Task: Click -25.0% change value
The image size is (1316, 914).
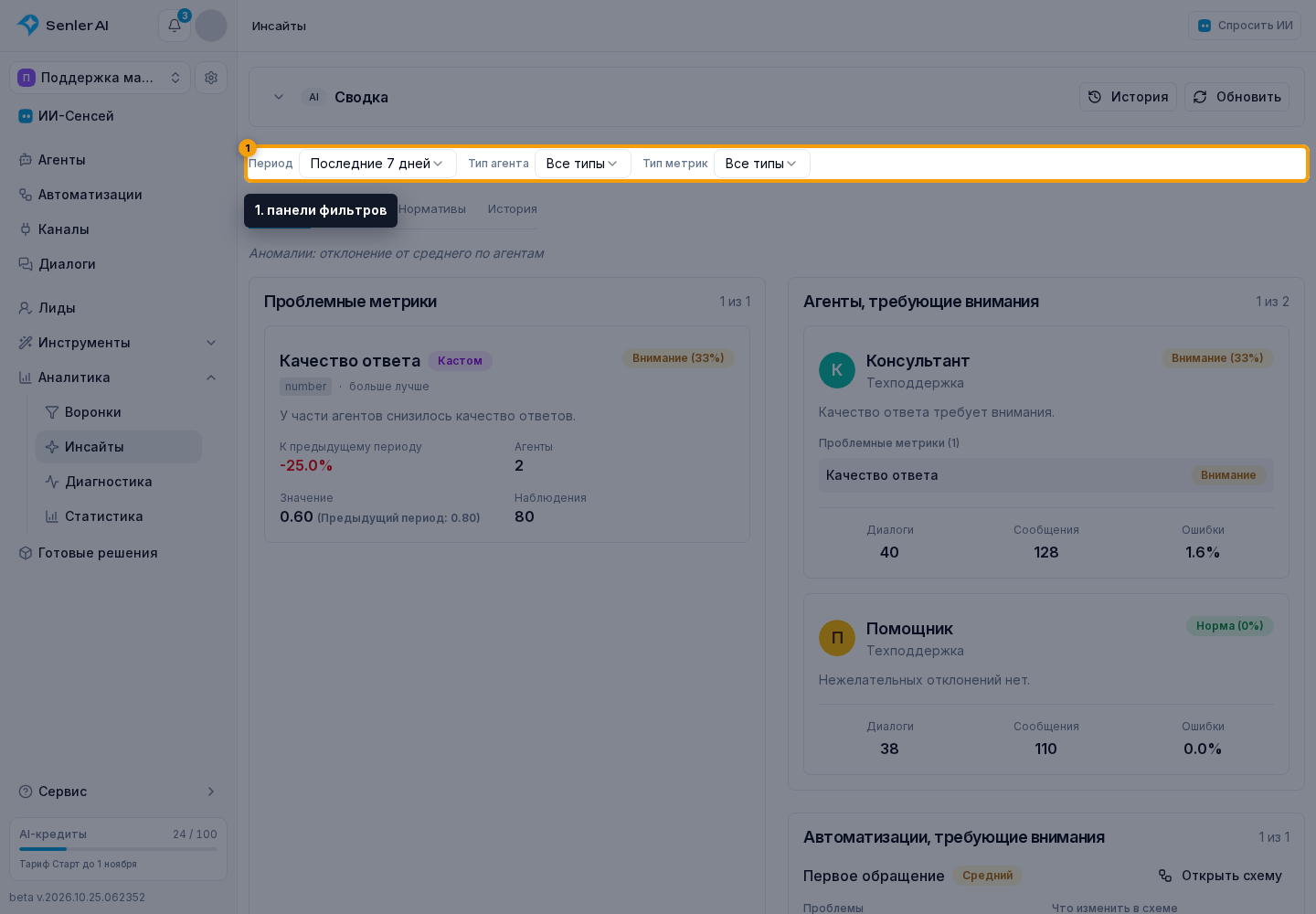Action: pos(306,465)
